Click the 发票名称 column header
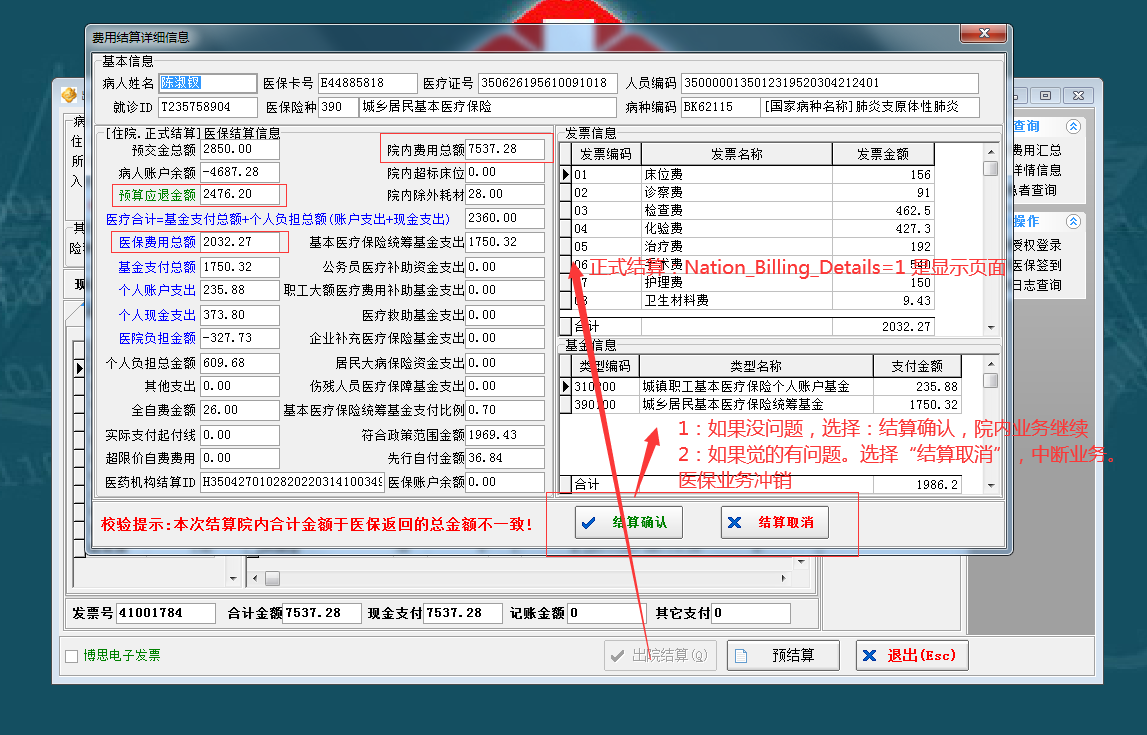The height and width of the screenshot is (735, 1147). click(737, 154)
